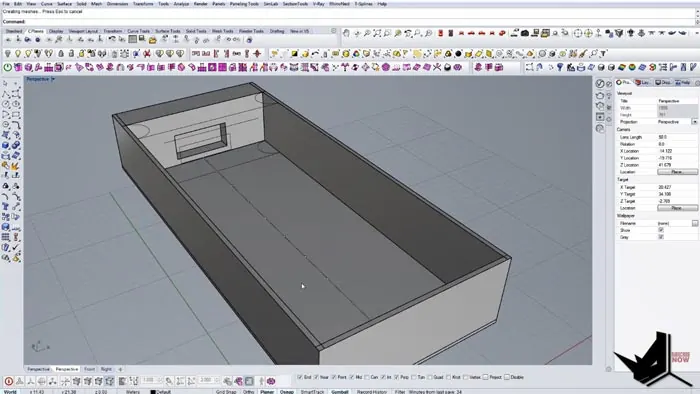Toggle the End osnap checkbox

[300, 377]
